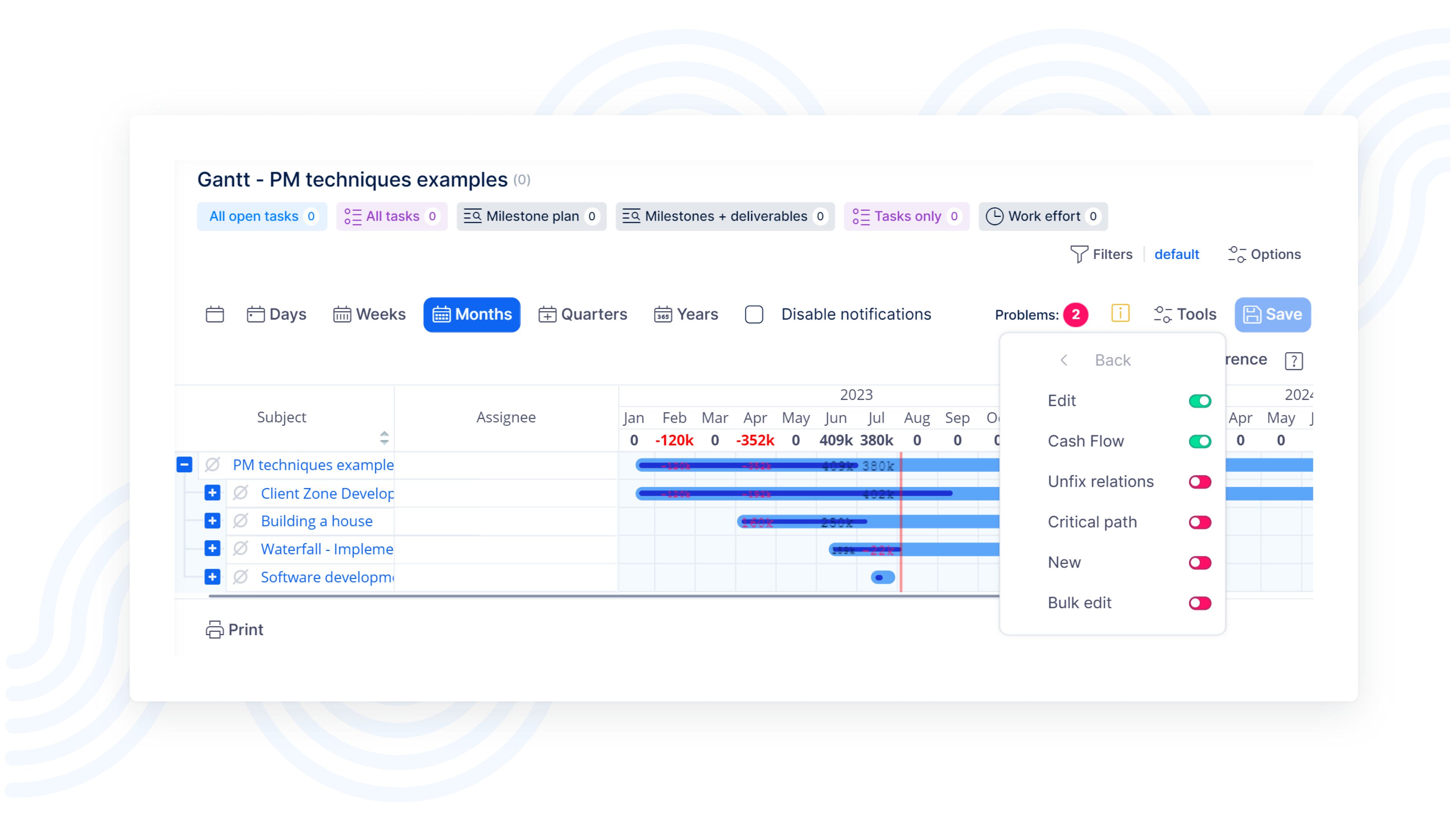This screenshot has width=1456, height=816.
Task: Open Tools menu in the toolbar
Action: pos(1185,314)
